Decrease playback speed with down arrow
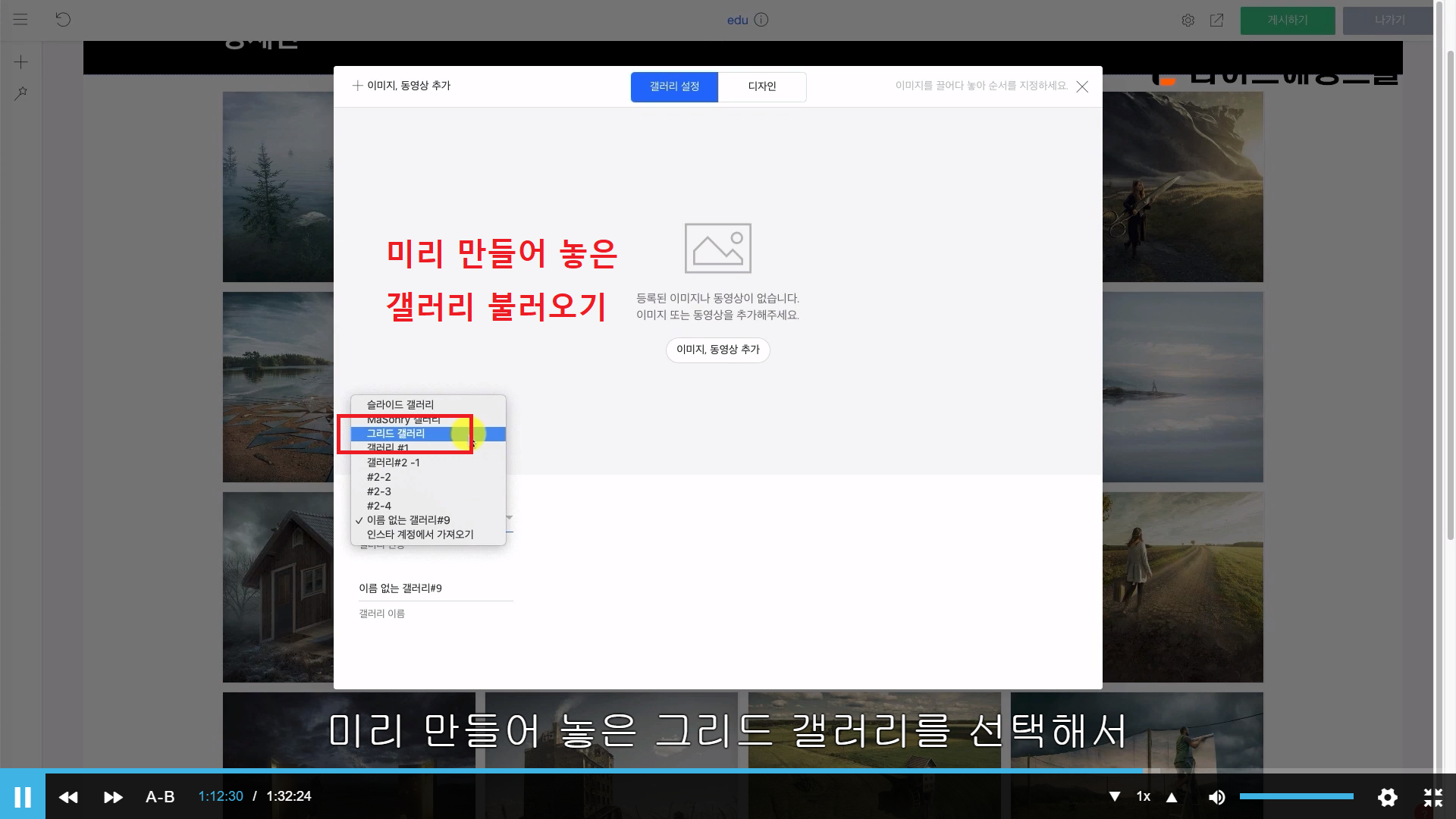 pyautogui.click(x=1115, y=797)
